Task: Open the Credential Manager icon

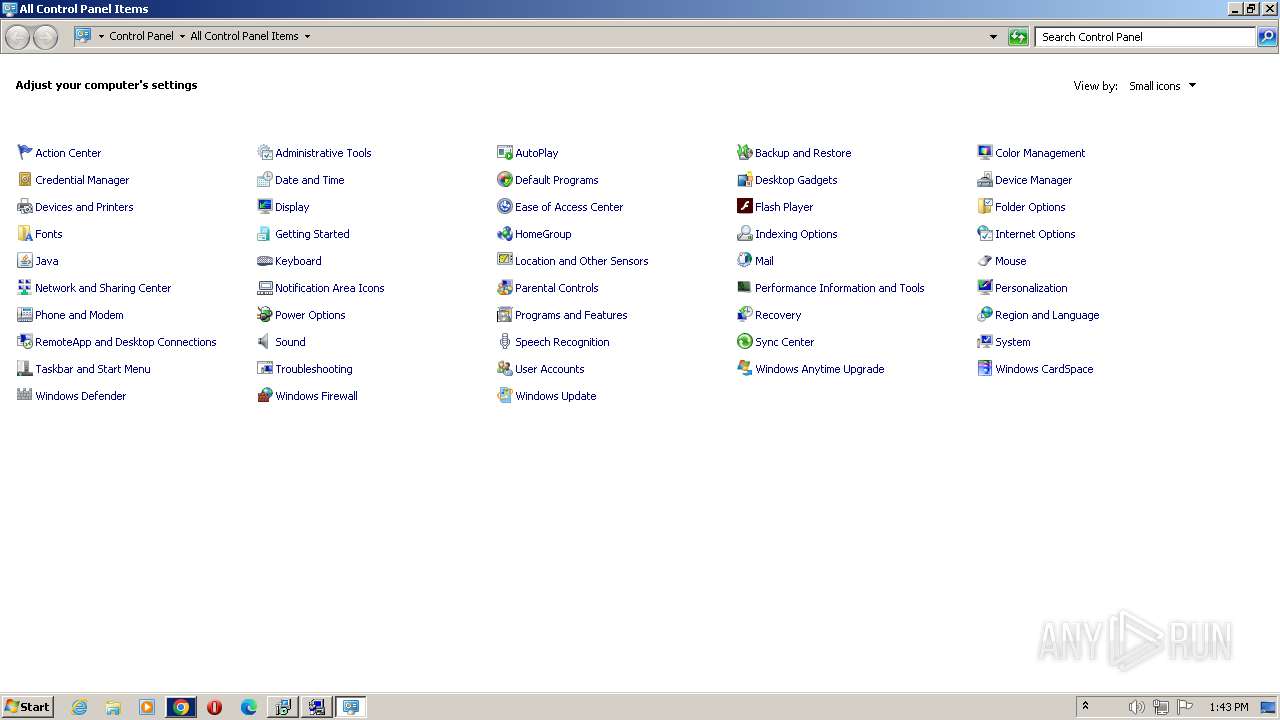Action: pyautogui.click(x=25, y=179)
